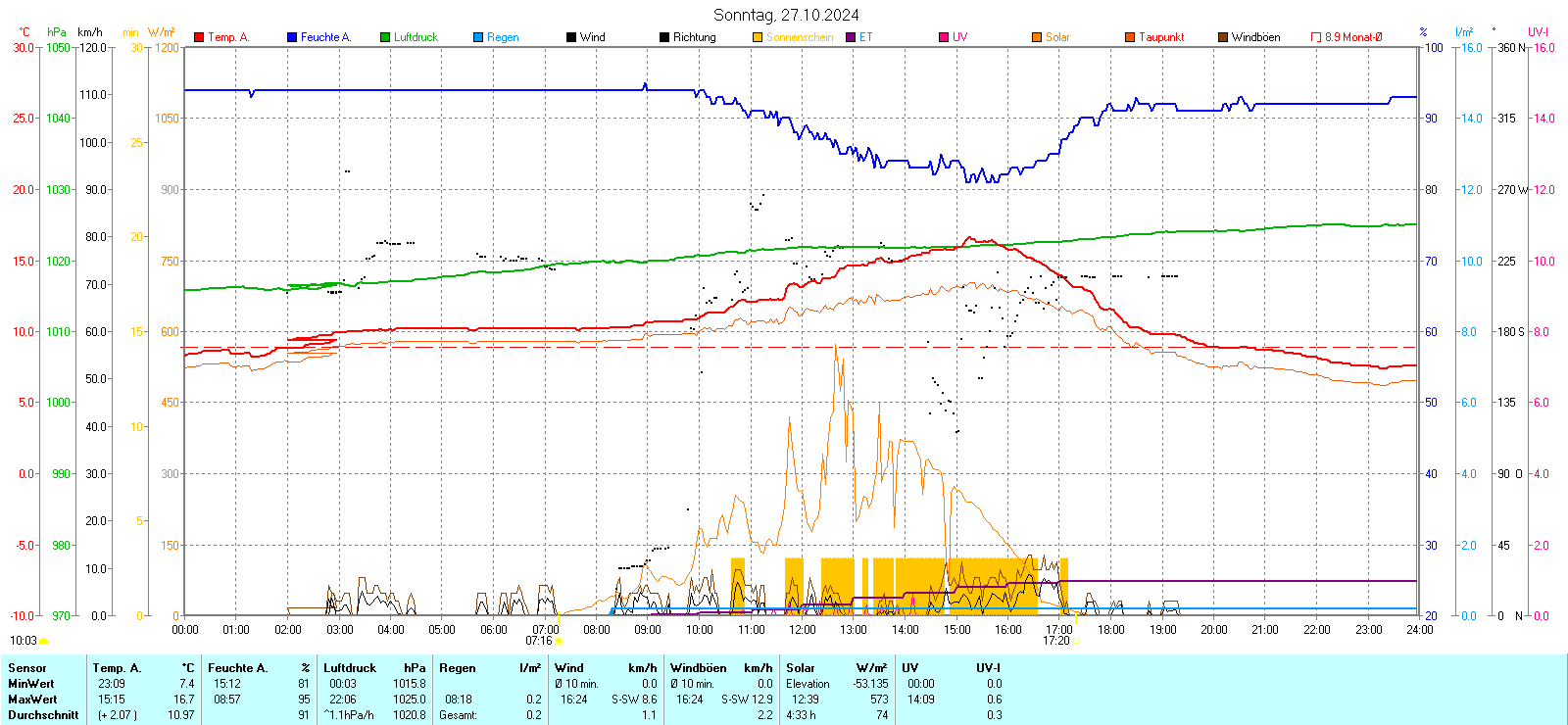
Task: Click the green Luftdruck legend square
Action: (x=385, y=37)
